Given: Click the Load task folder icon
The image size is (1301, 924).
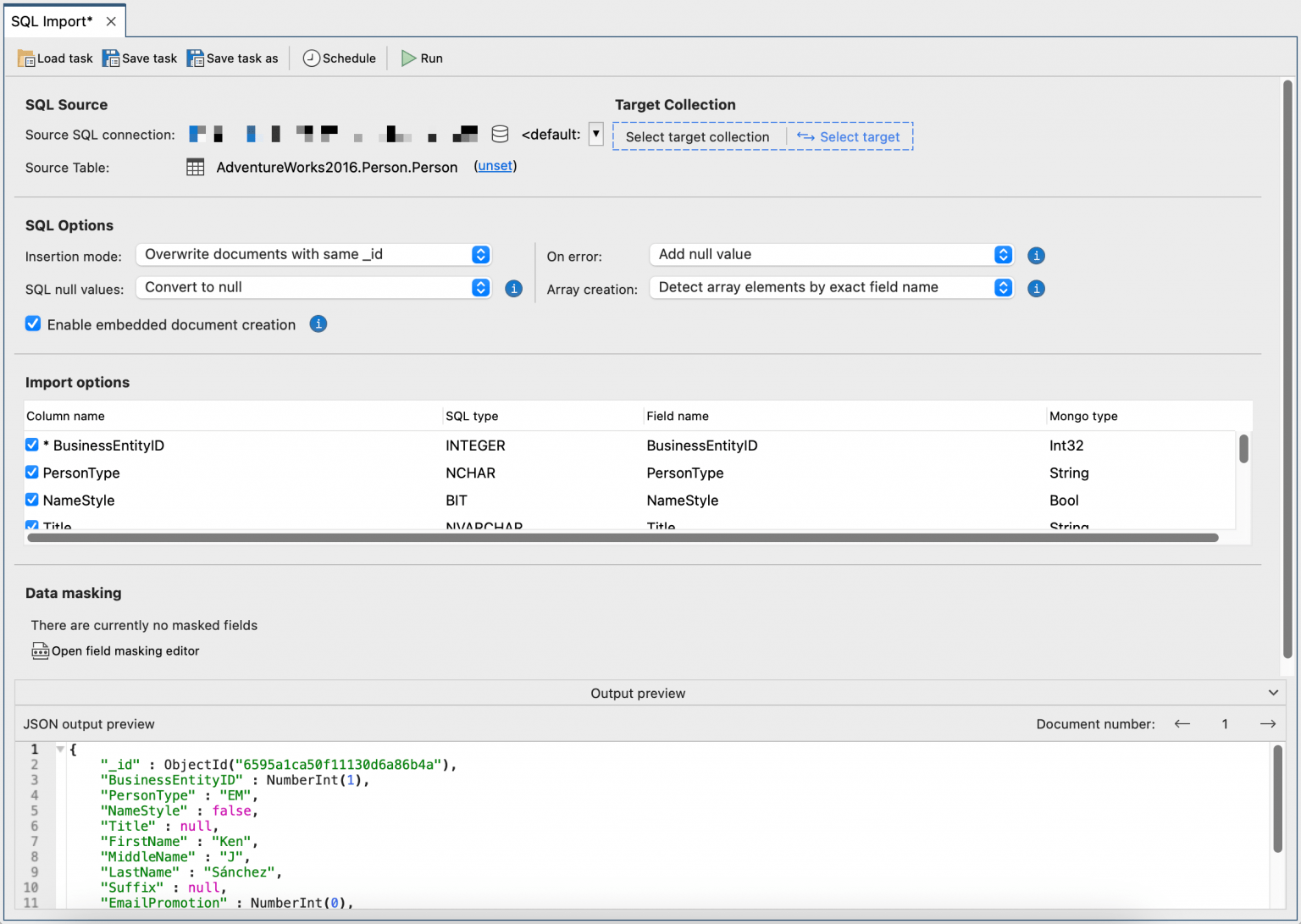Looking at the screenshot, I should 26,58.
